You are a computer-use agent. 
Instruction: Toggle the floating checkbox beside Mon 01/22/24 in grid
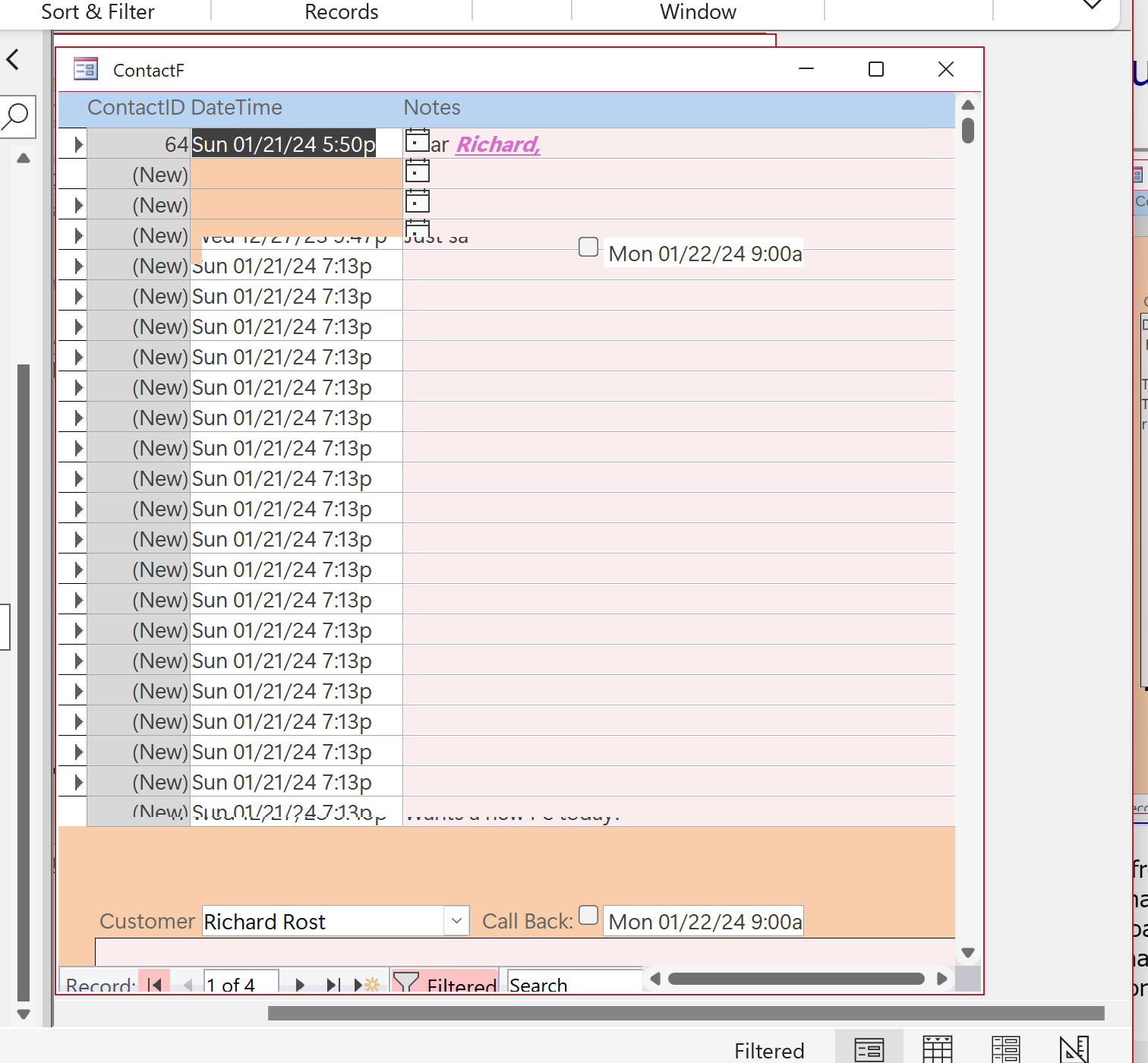click(x=588, y=248)
